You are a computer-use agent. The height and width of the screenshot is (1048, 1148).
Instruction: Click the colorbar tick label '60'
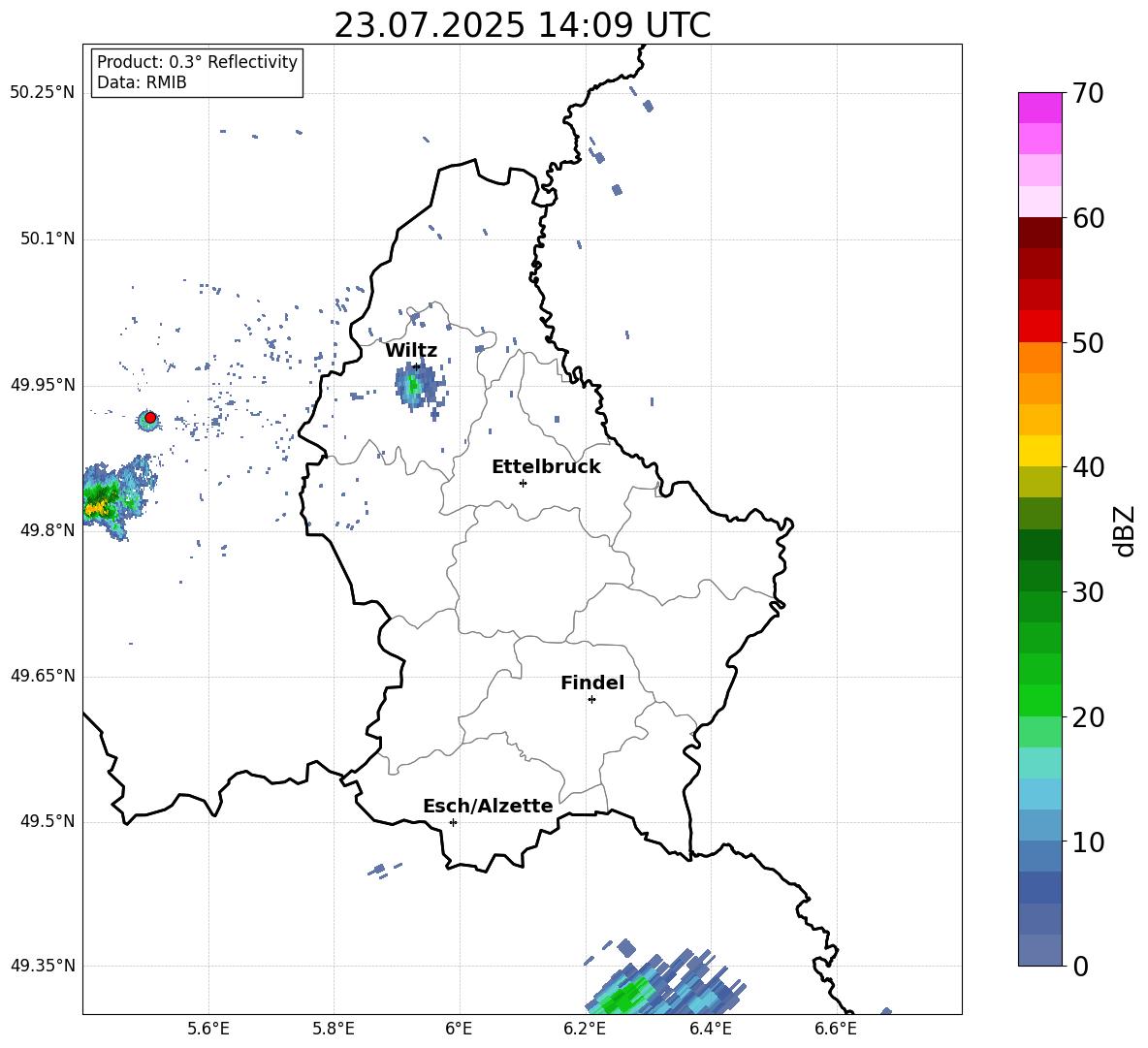point(1088,218)
